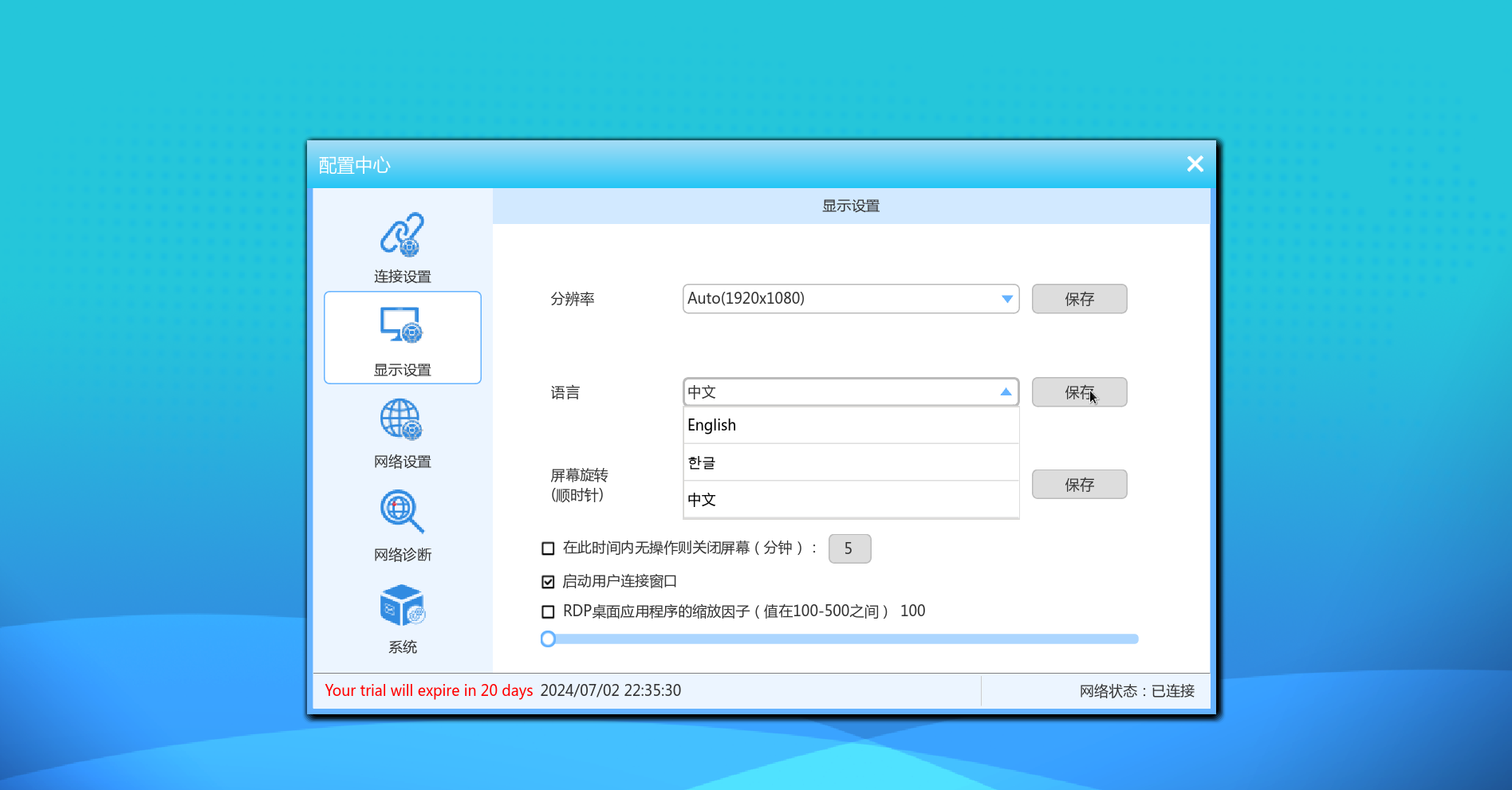Click the 显示设置 panel header

pos(851,206)
